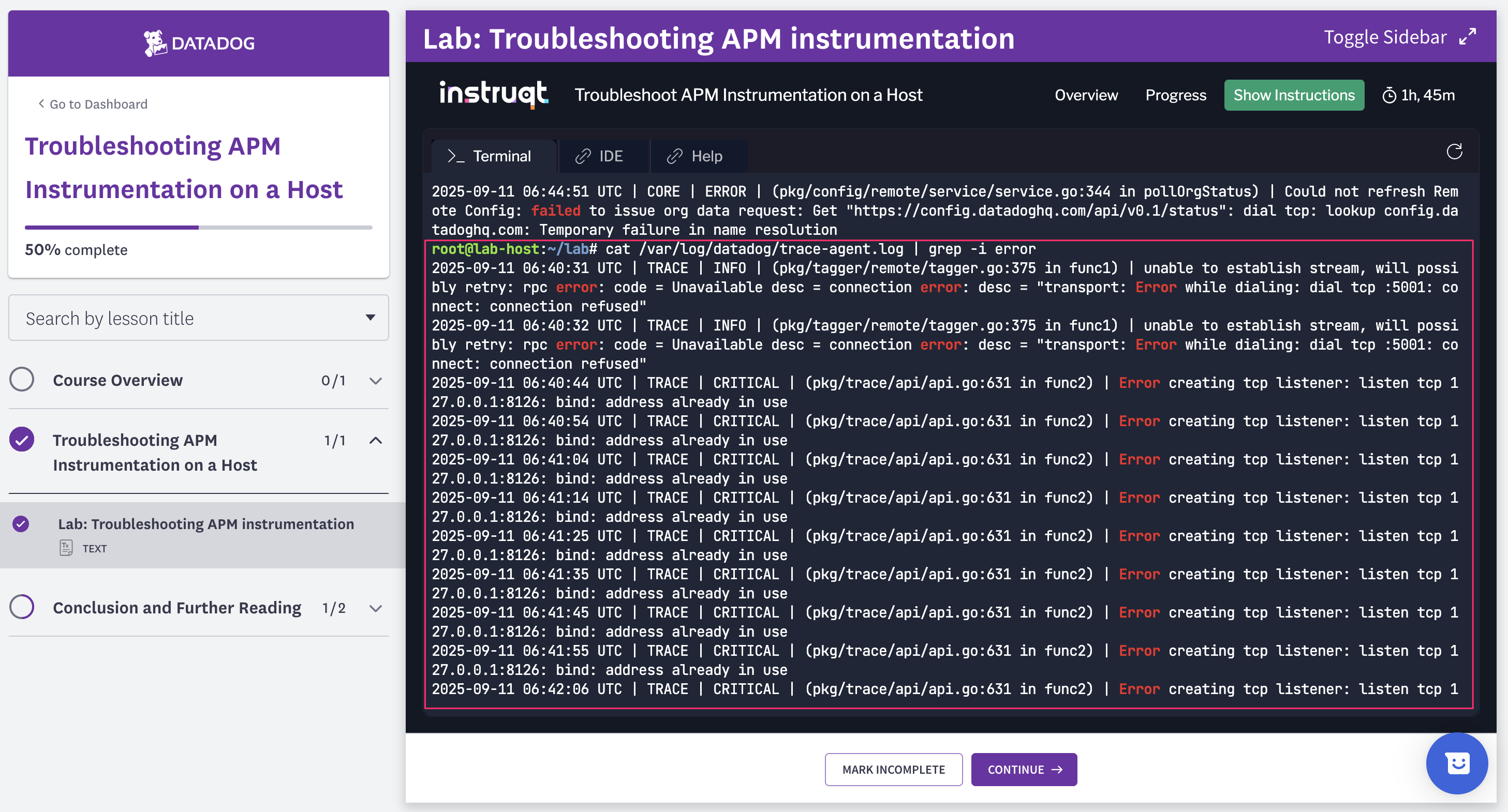Open the Progress menu item
Image resolution: width=1508 pixels, height=812 pixels.
point(1175,95)
